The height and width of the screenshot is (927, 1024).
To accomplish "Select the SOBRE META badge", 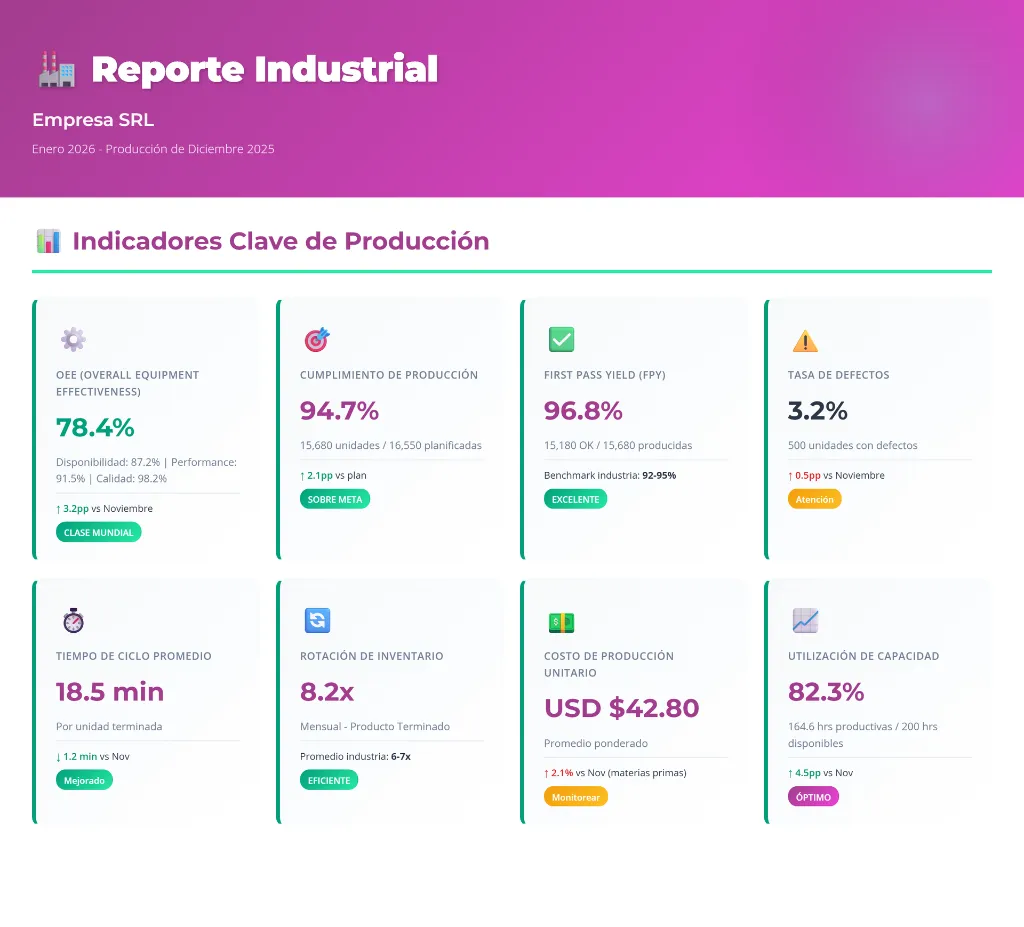I will tap(335, 499).
